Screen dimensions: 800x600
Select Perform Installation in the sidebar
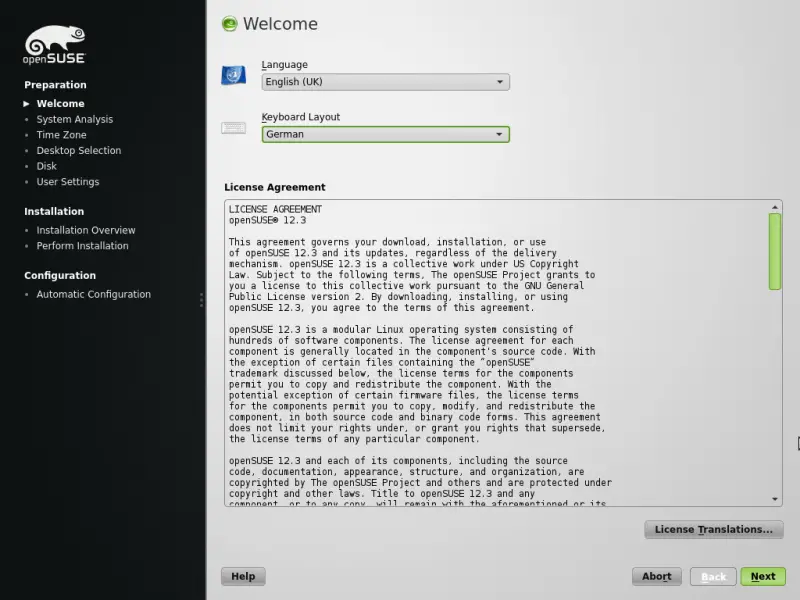click(x=82, y=245)
